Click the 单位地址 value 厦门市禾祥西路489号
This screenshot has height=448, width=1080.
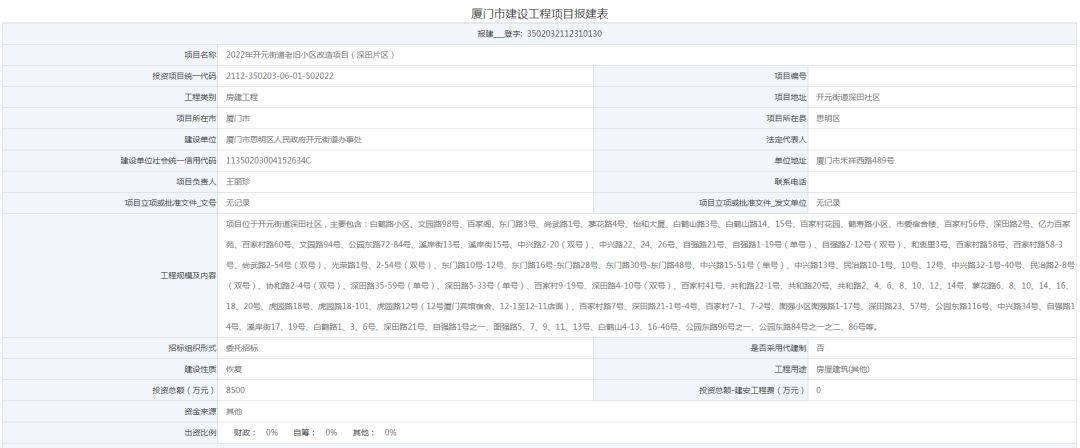click(855, 160)
